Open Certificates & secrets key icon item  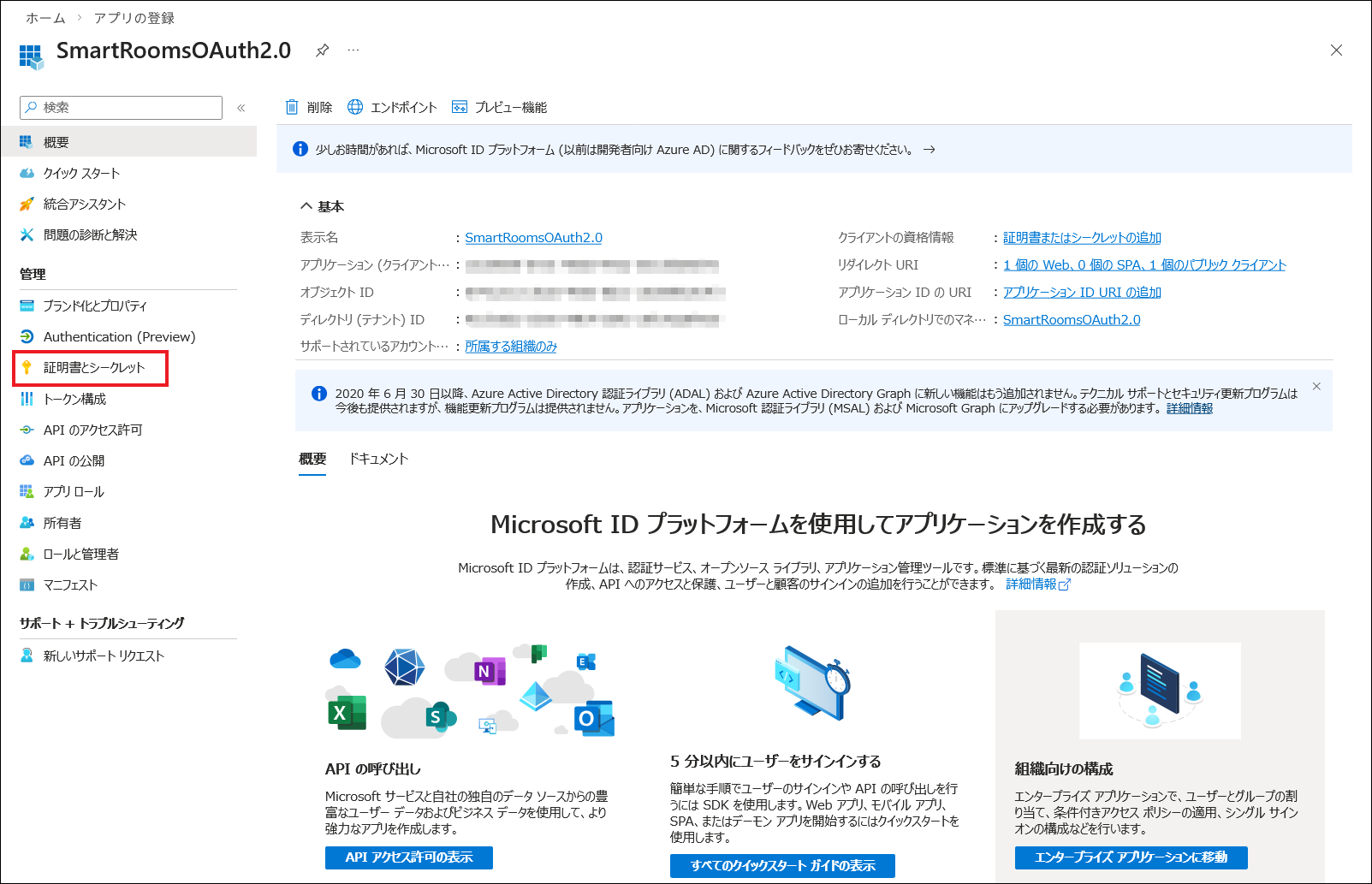click(27, 368)
